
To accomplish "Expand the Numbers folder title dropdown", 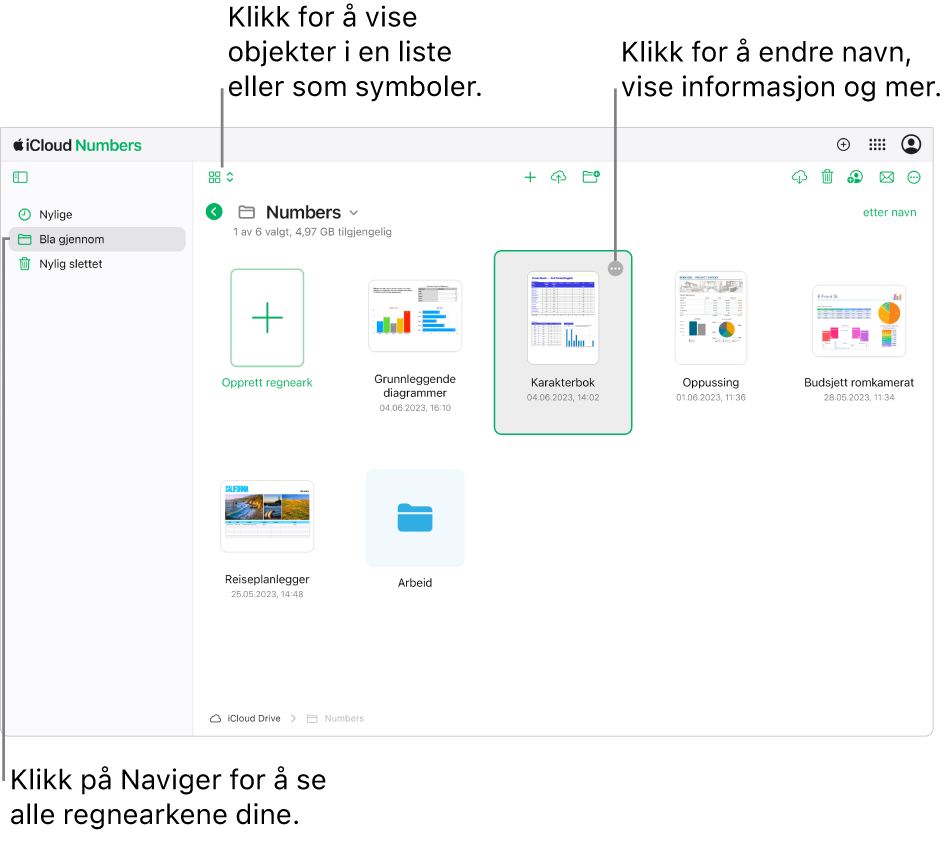I will tap(354, 213).
